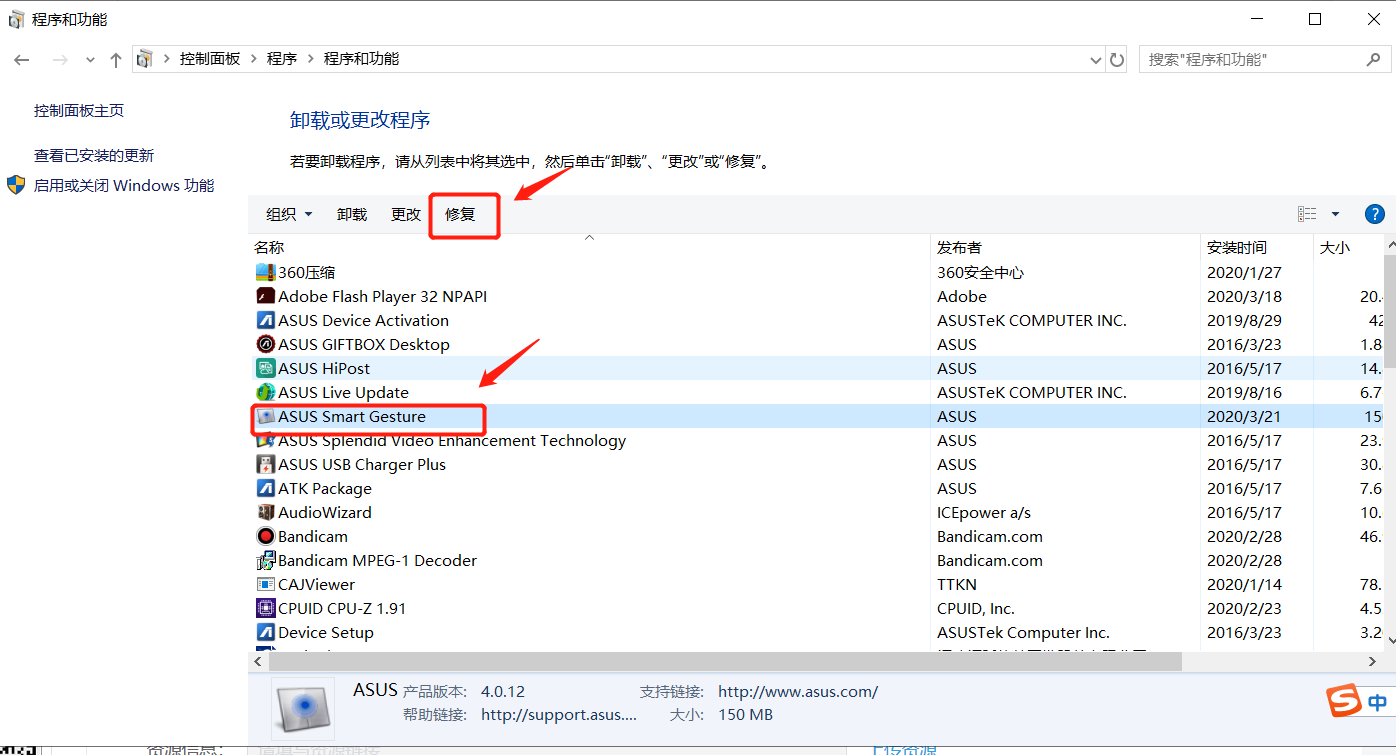Click the http://www.asus.com/ support link

798,691
